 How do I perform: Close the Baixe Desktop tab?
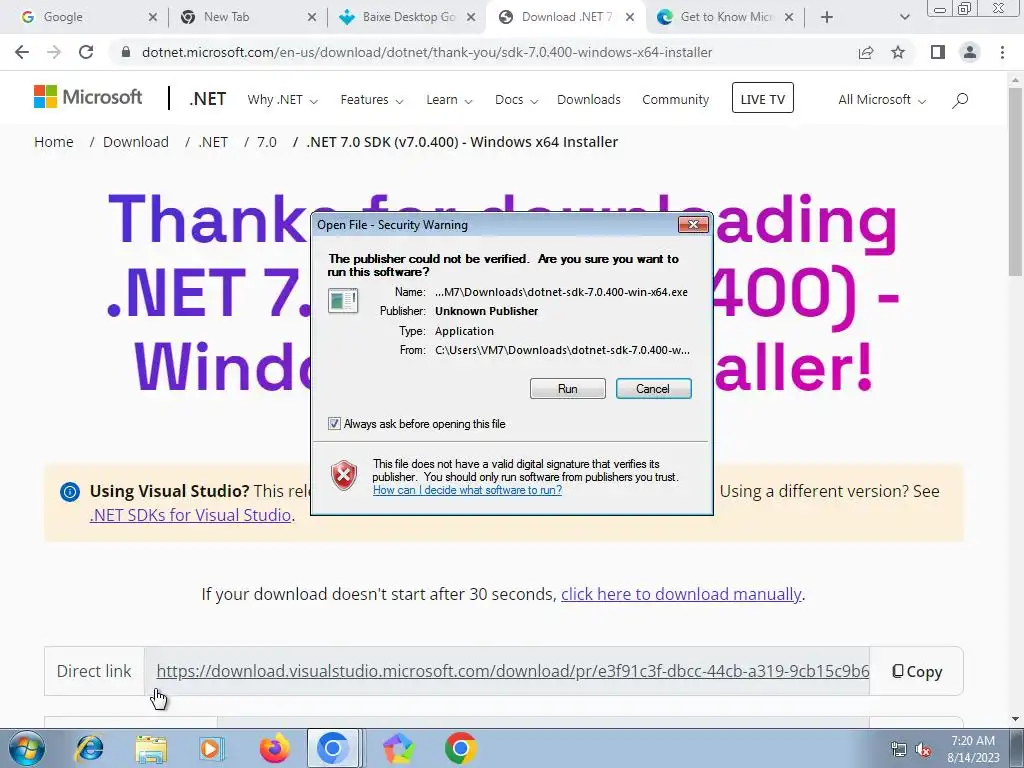[471, 18]
